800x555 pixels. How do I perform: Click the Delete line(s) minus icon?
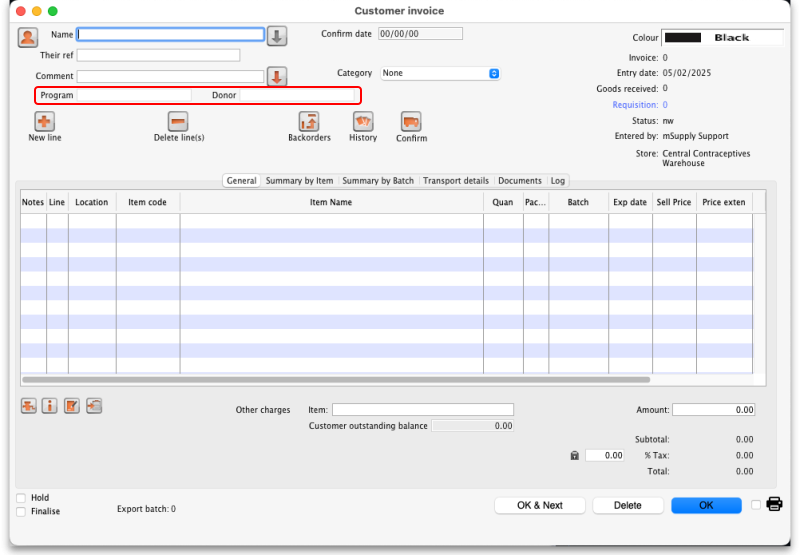tap(178, 121)
